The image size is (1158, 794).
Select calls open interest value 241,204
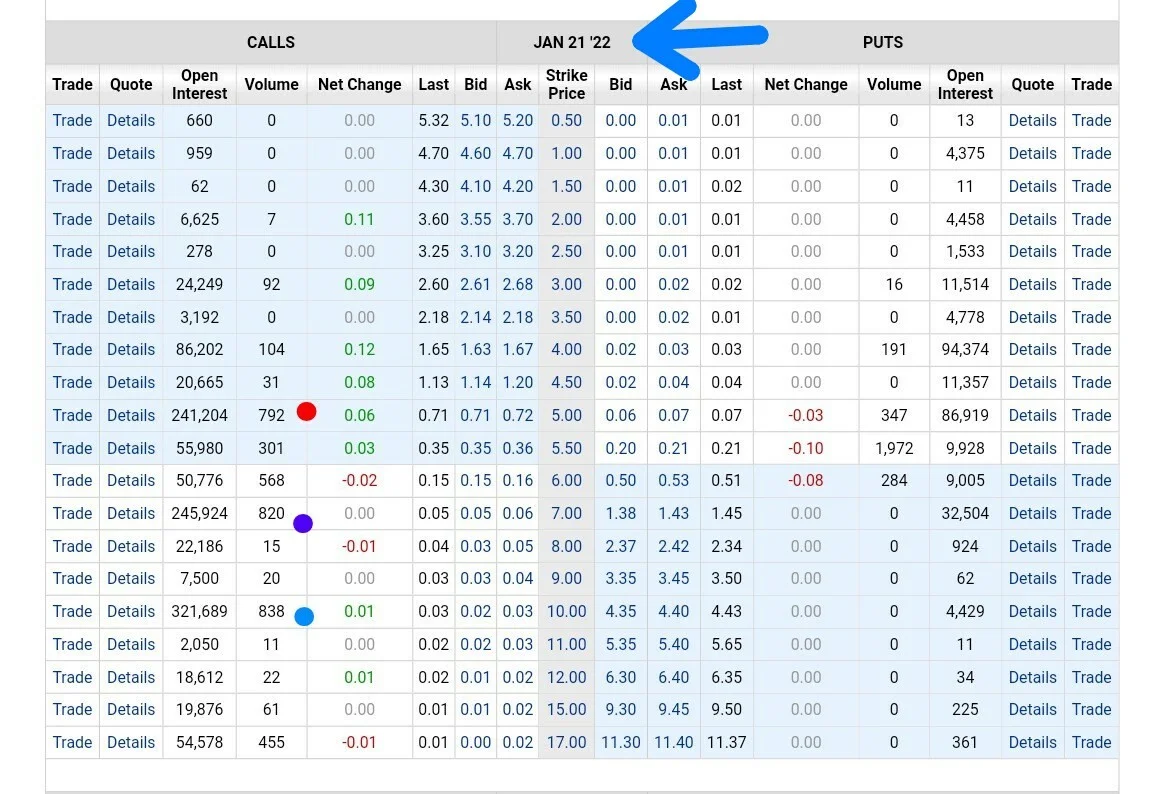click(199, 415)
